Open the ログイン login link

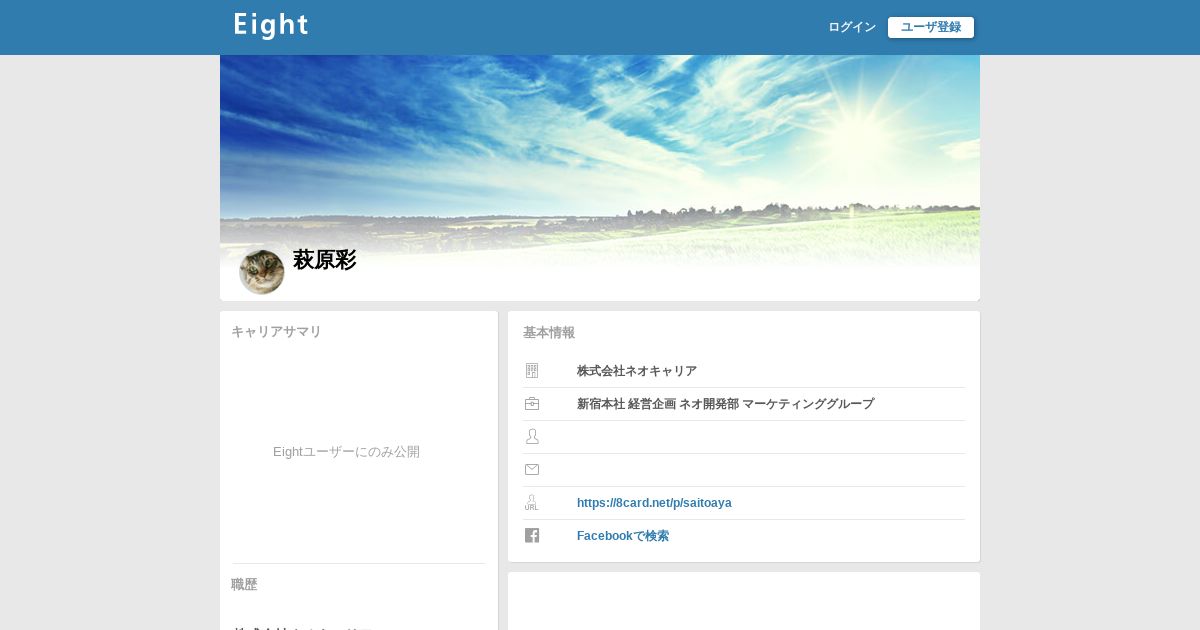(852, 27)
